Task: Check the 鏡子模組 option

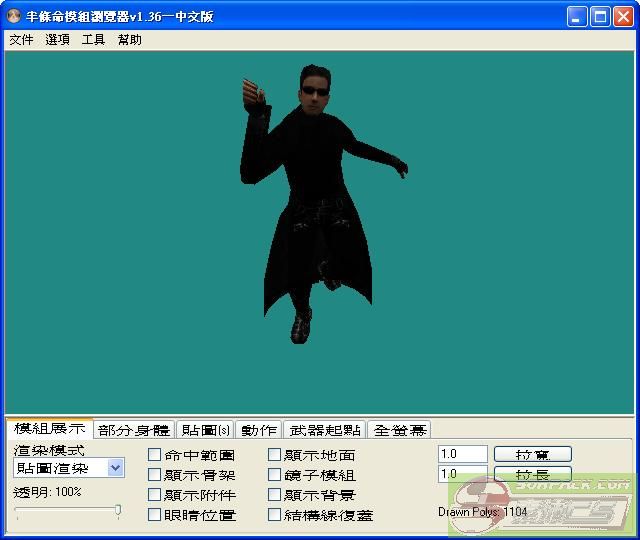Action: [275, 475]
